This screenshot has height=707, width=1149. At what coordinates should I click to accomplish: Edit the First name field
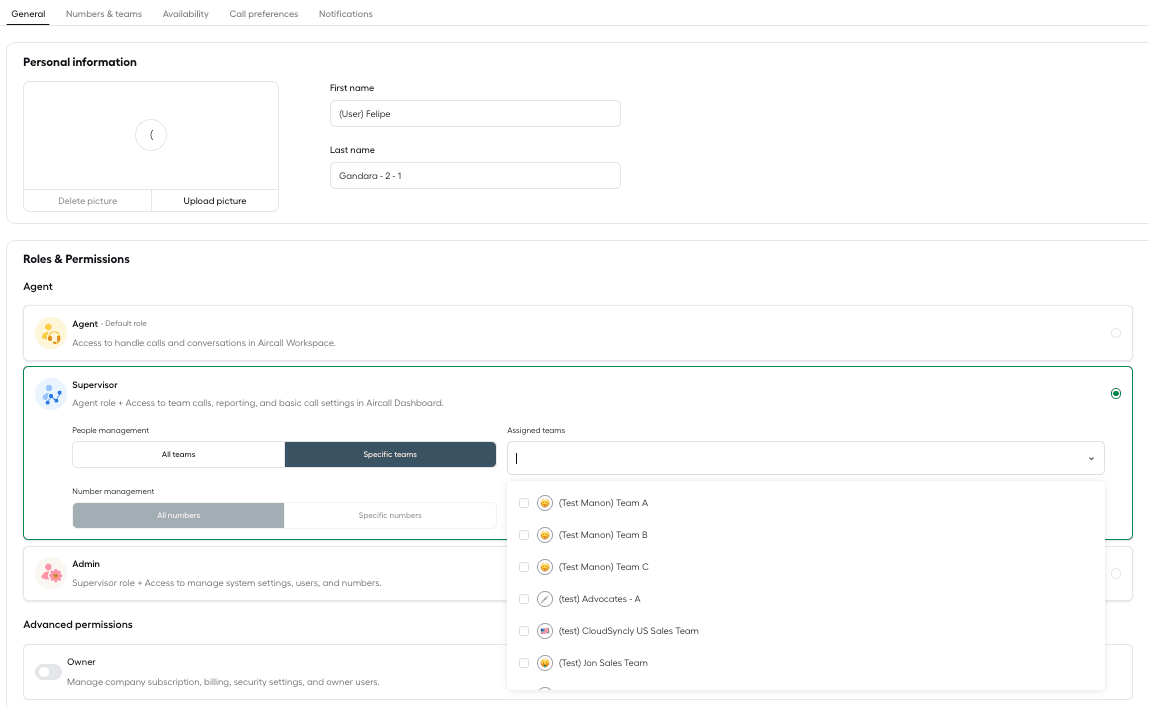(476, 114)
